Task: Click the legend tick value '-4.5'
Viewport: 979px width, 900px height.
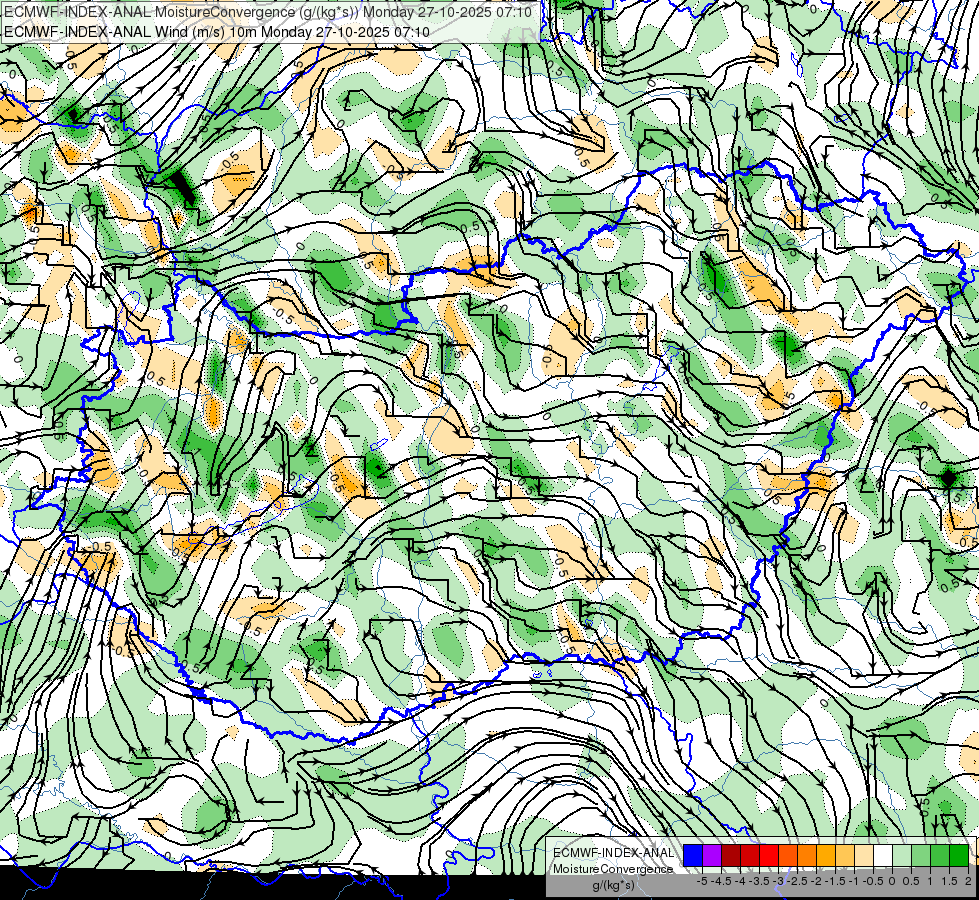Action: (721, 881)
